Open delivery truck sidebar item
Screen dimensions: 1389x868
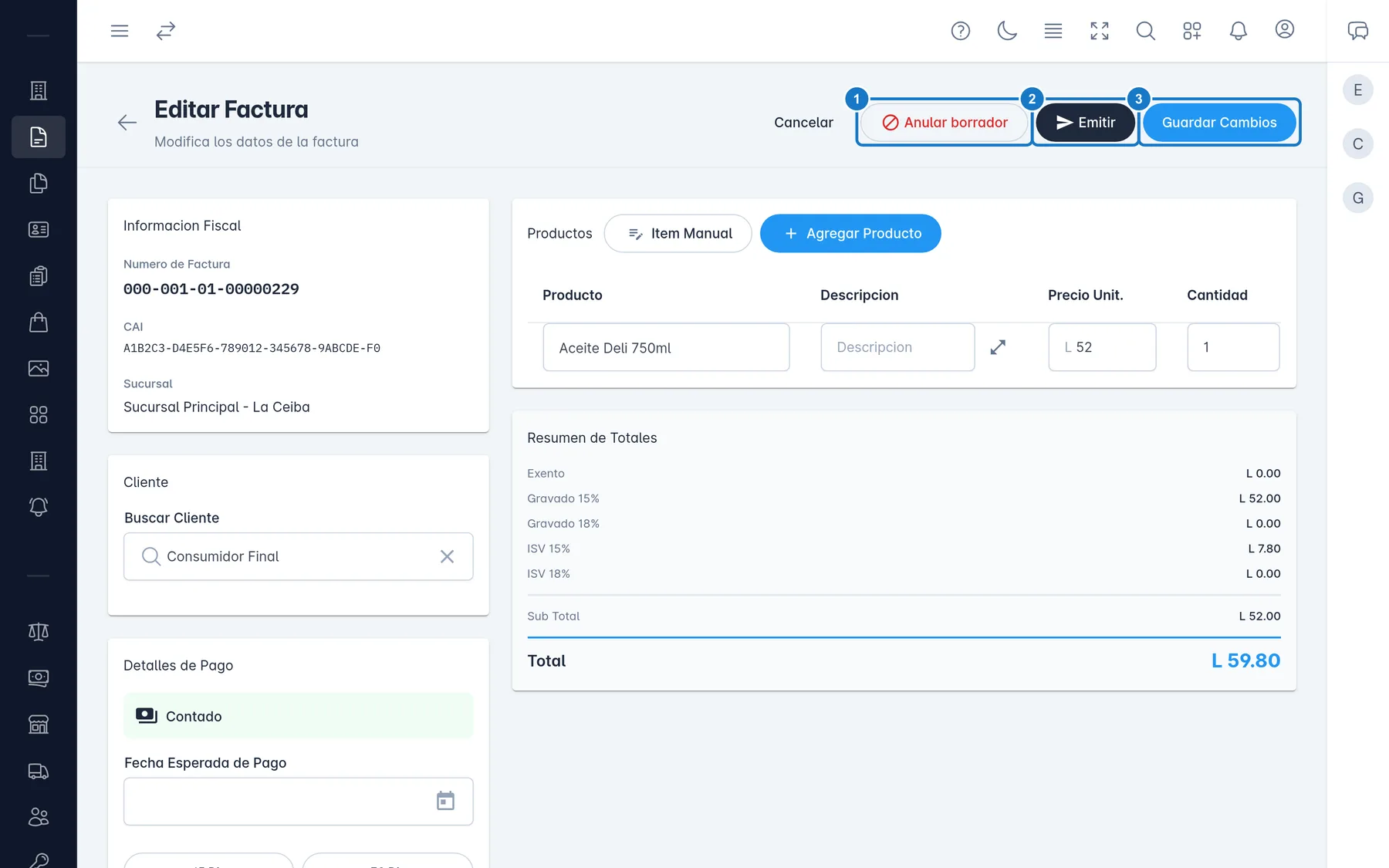(39, 771)
